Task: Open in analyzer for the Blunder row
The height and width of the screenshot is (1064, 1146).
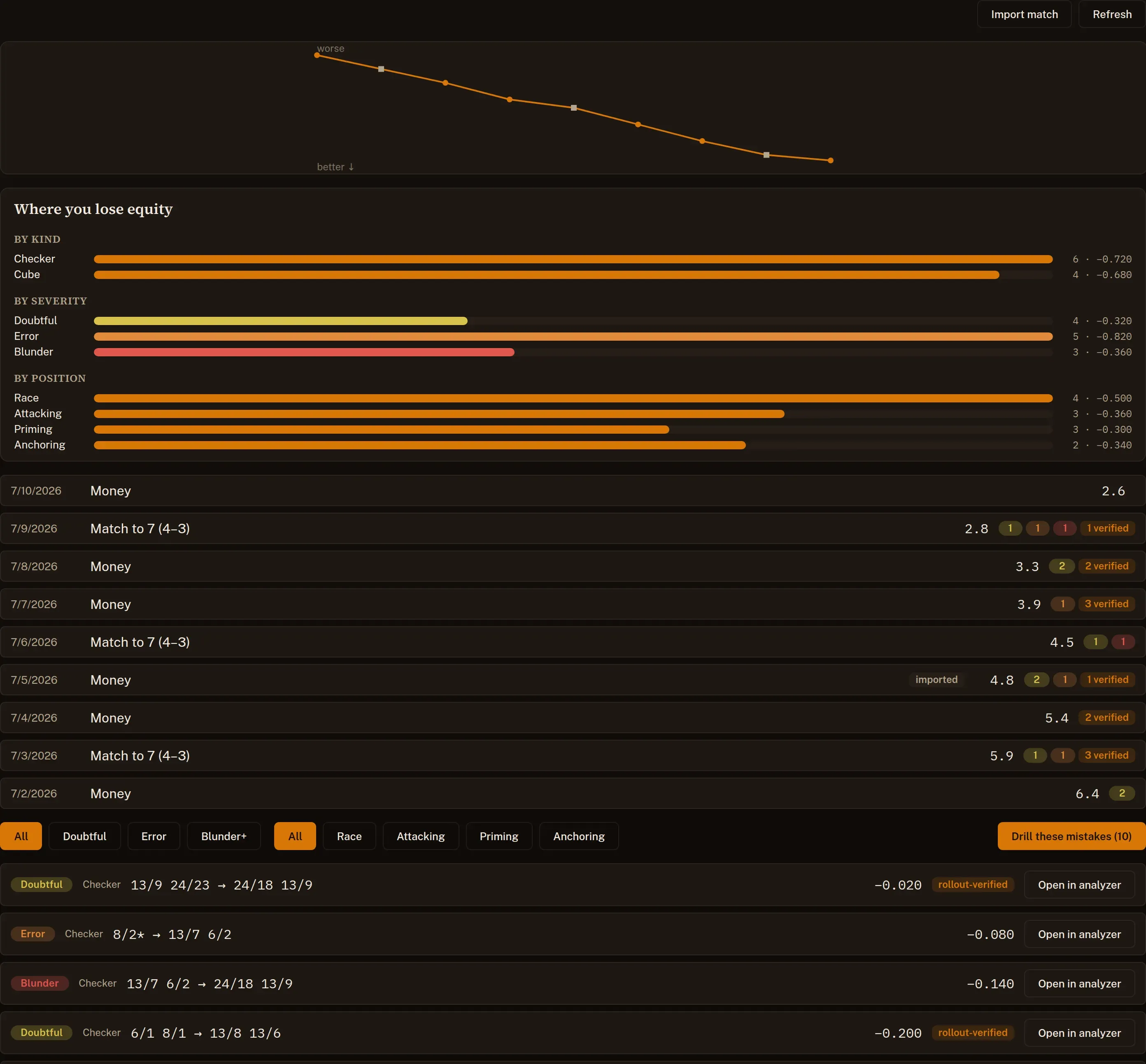Action: 1079,984
